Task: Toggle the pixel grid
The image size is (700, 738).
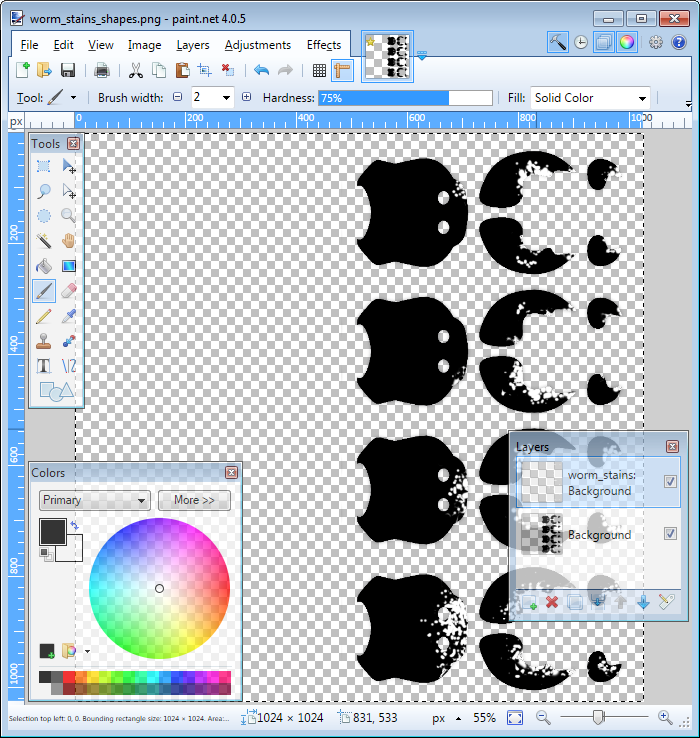Action: pos(319,70)
